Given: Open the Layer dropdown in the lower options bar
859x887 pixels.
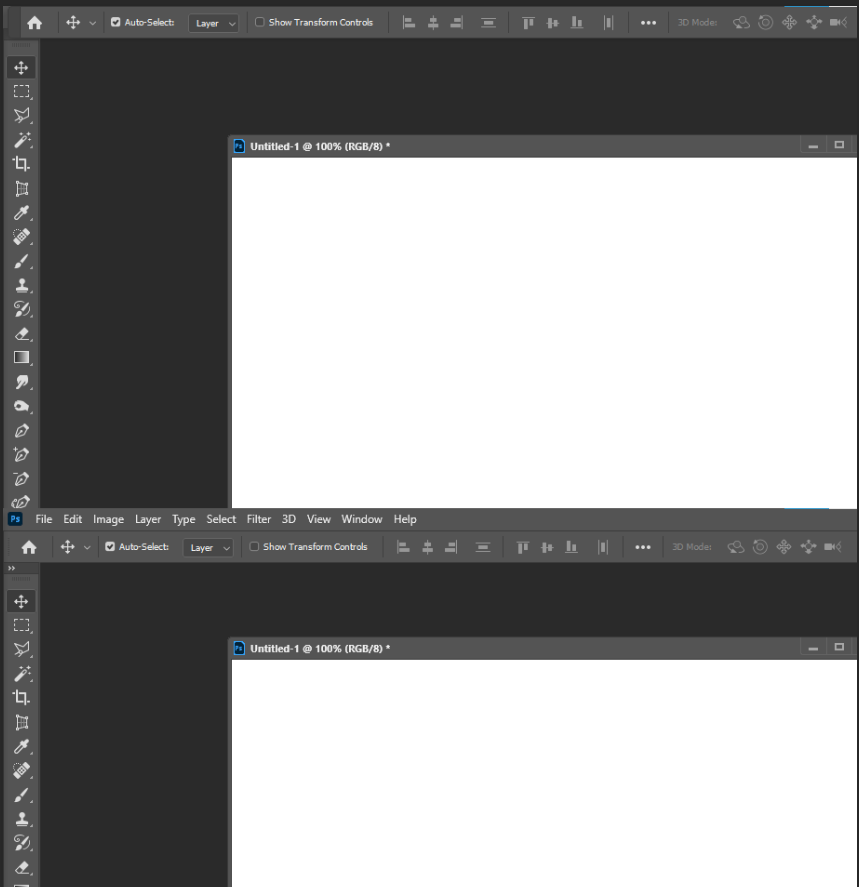Looking at the screenshot, I should (x=208, y=547).
